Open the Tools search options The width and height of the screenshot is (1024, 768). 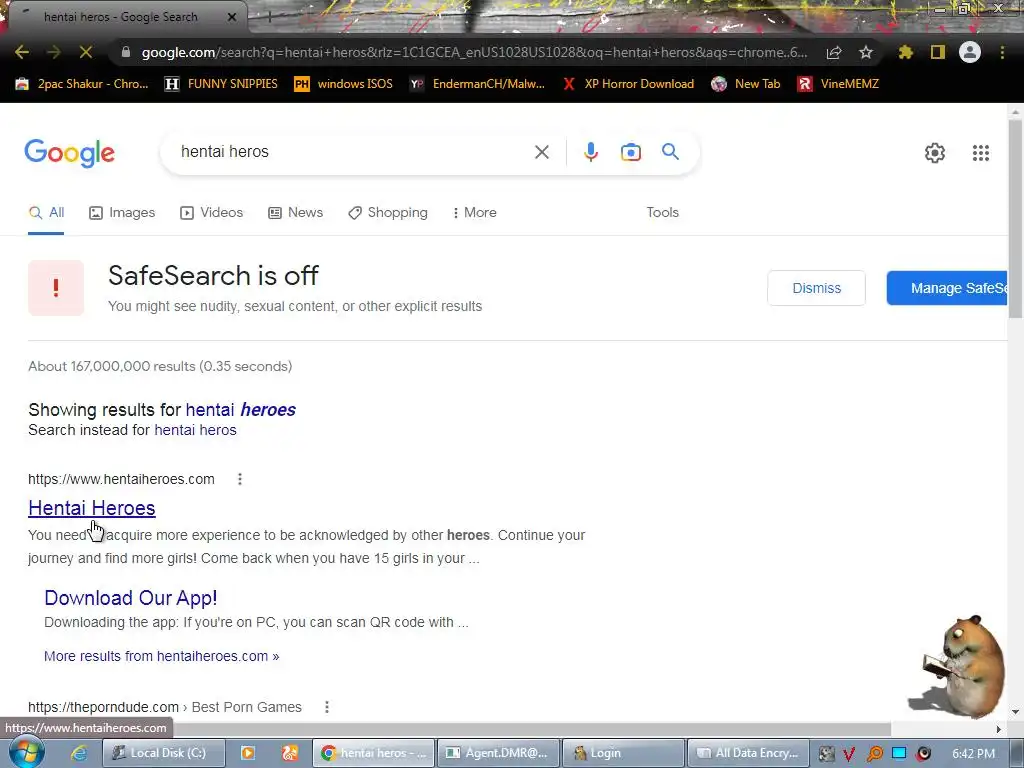[x=662, y=213]
